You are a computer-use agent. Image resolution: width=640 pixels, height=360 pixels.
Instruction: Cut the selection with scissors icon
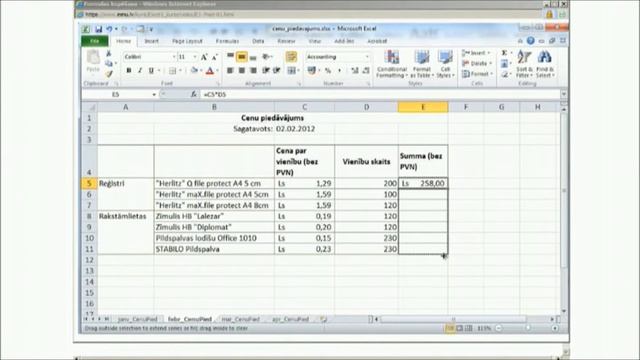tap(109, 53)
